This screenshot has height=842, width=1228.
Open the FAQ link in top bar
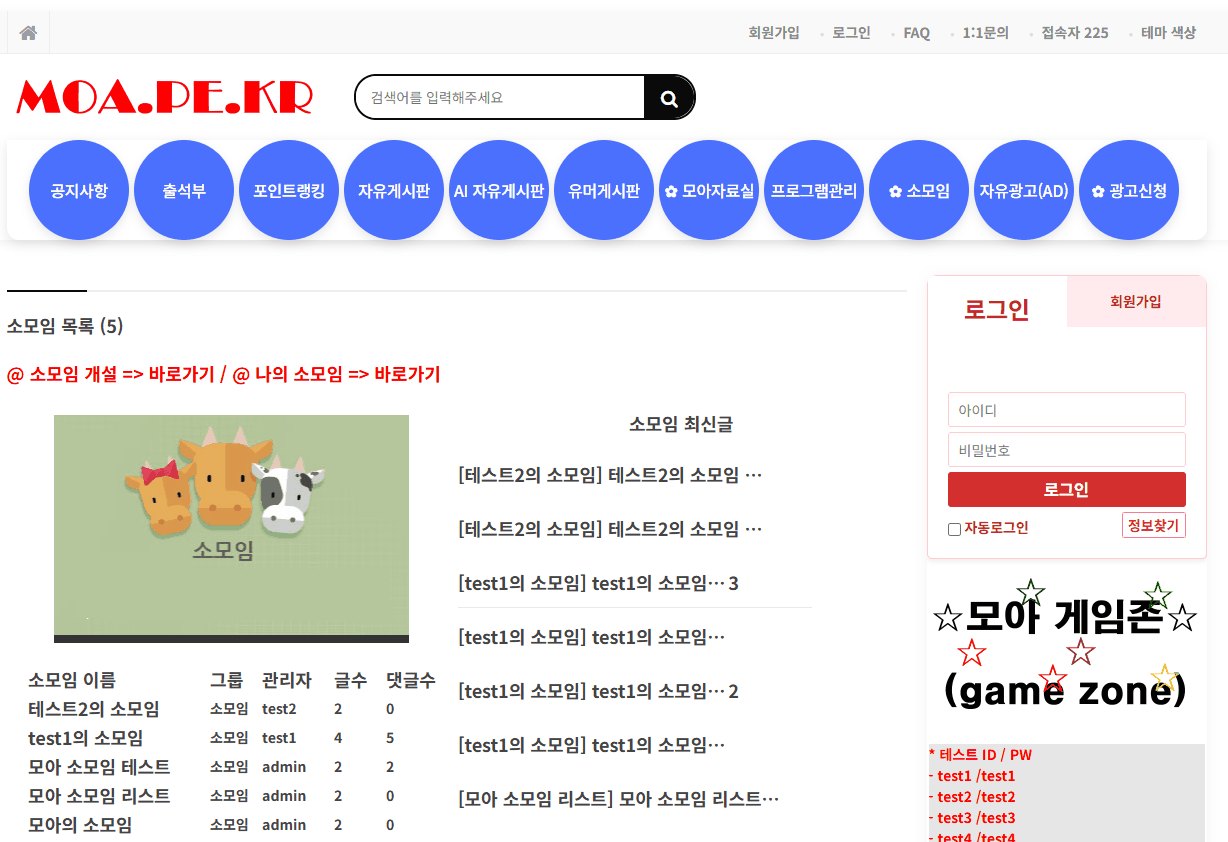click(916, 33)
